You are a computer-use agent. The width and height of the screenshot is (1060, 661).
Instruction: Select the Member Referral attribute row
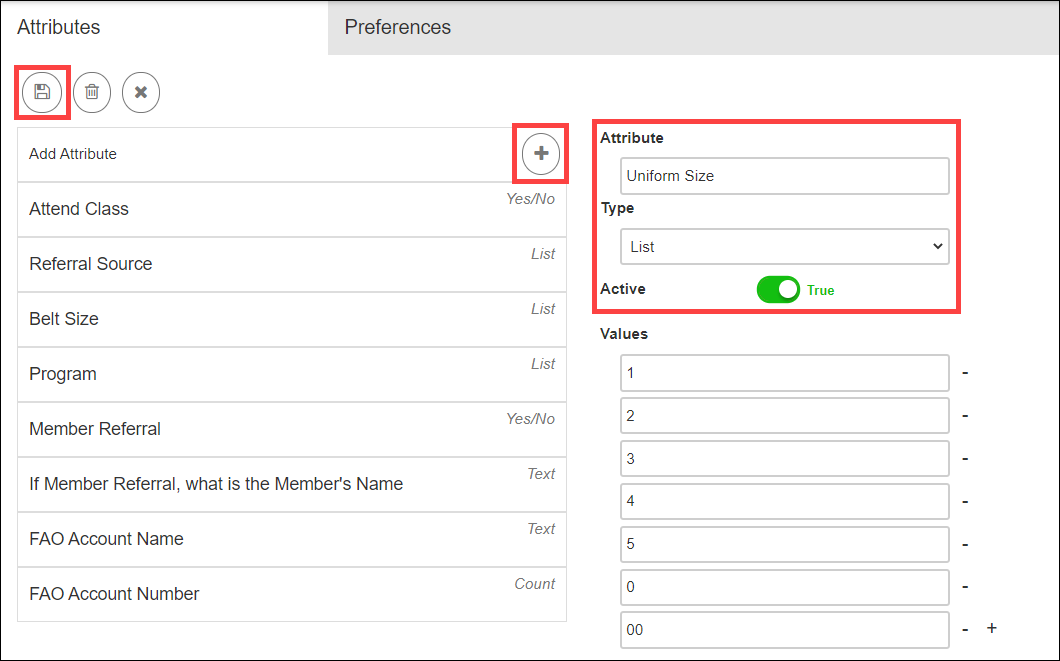tap(292, 429)
